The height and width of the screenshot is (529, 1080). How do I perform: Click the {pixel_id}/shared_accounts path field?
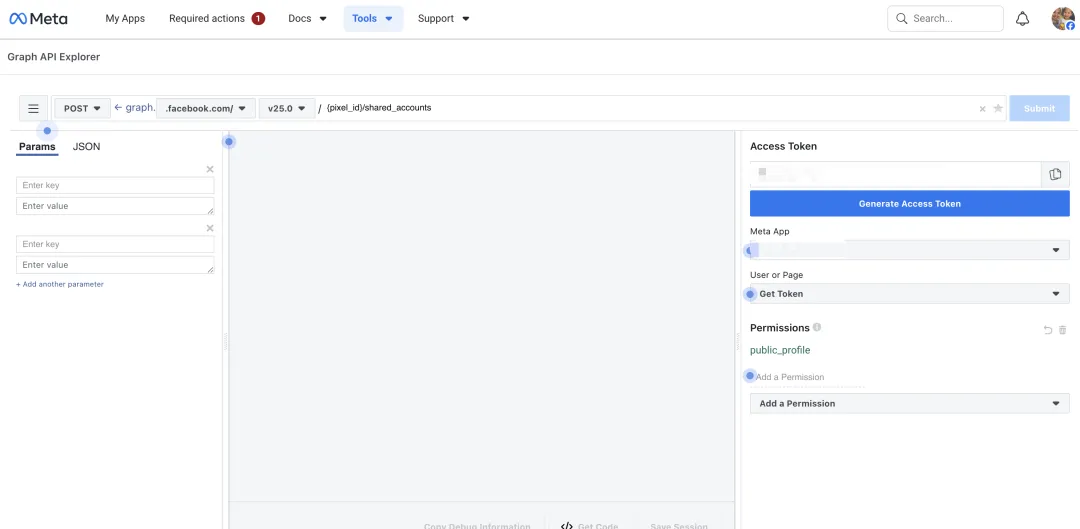[x=647, y=108]
